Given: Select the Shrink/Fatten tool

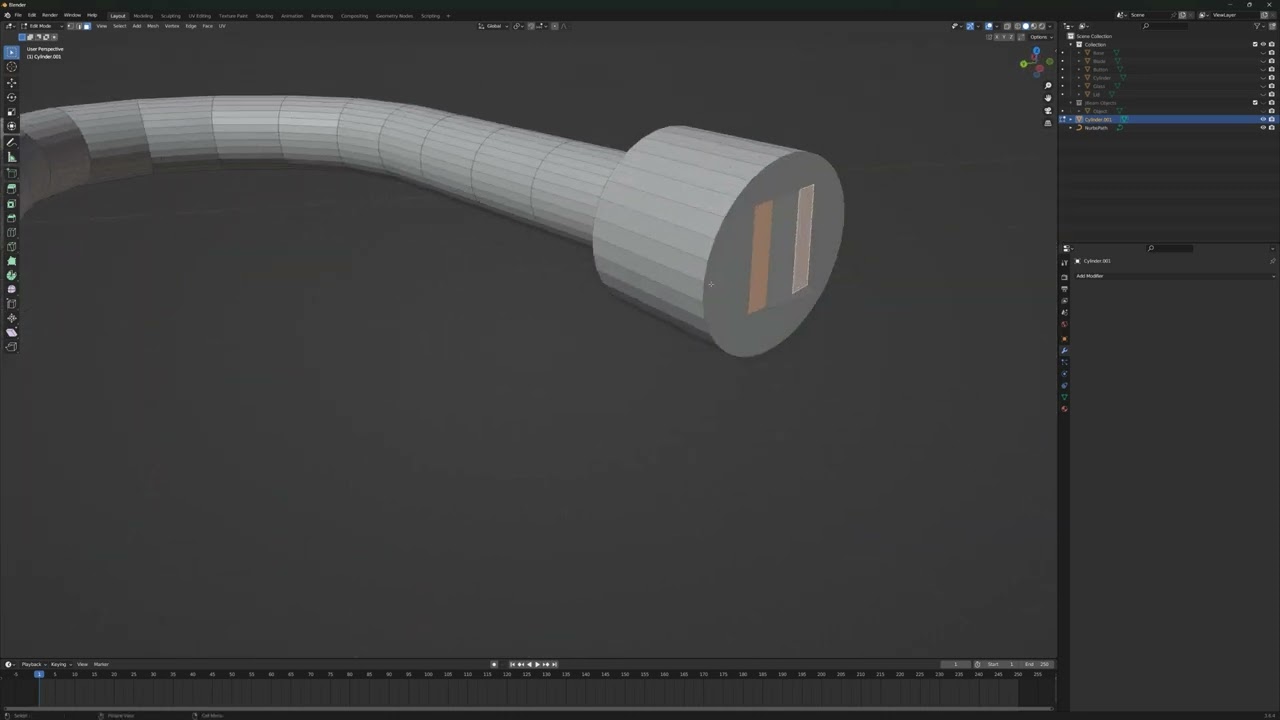Looking at the screenshot, I should [12, 318].
